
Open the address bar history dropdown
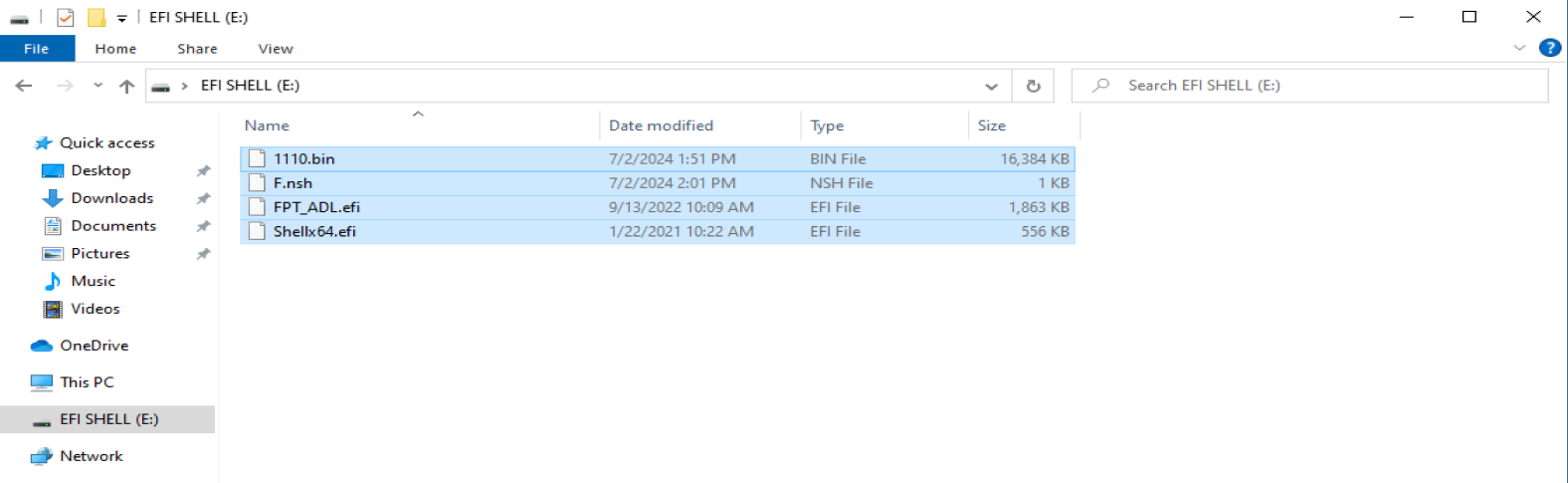991,86
